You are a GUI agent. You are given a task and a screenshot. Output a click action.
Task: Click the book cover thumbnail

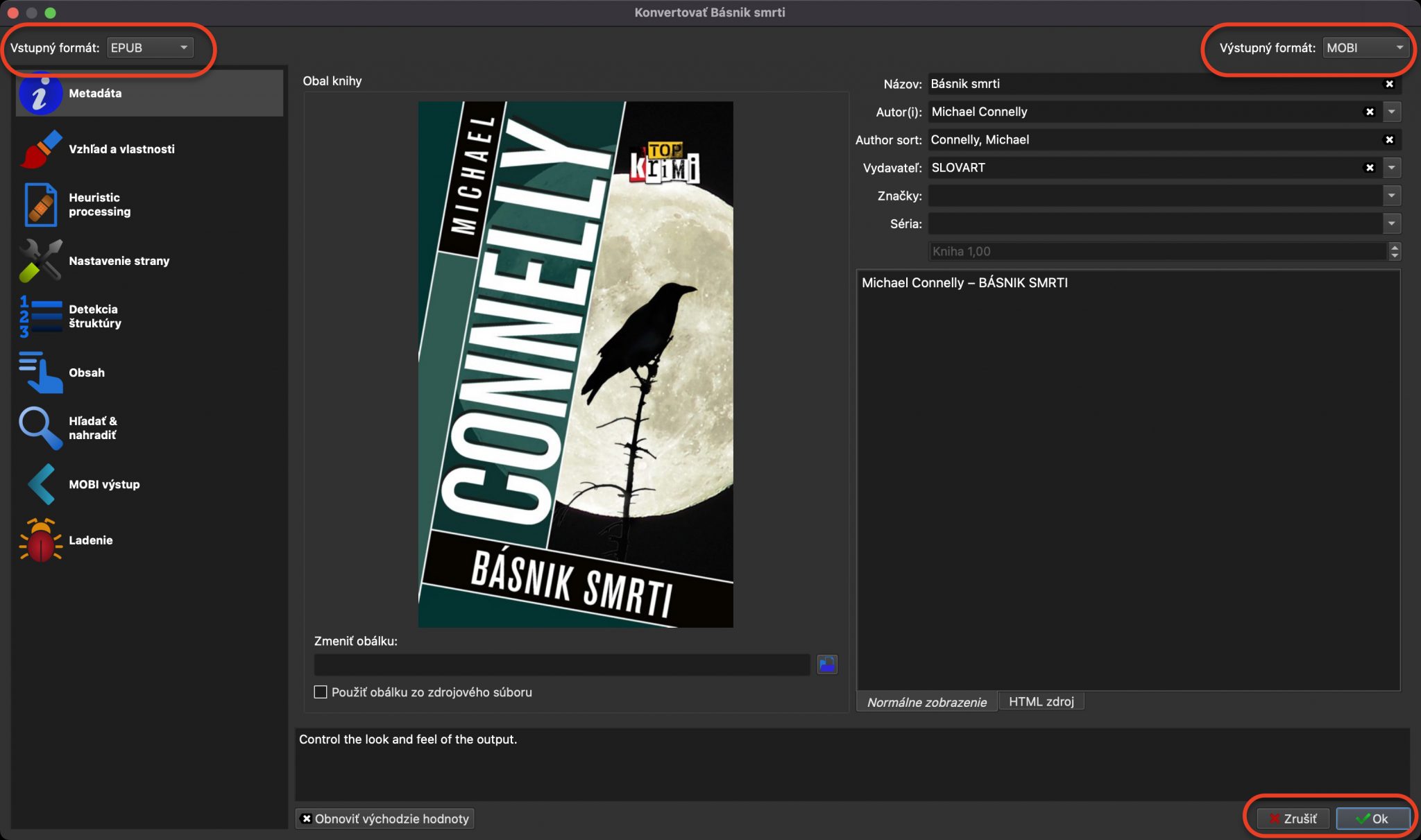575,365
